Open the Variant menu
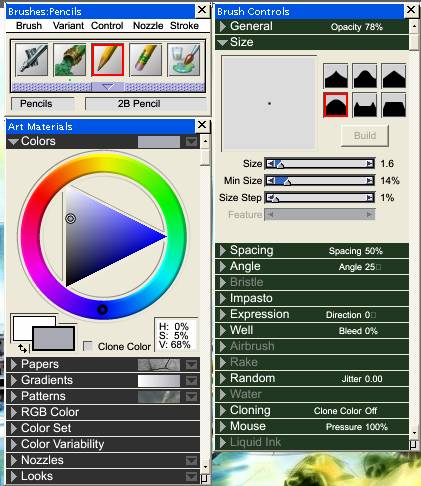The width and height of the screenshot is (421, 486). point(68,26)
